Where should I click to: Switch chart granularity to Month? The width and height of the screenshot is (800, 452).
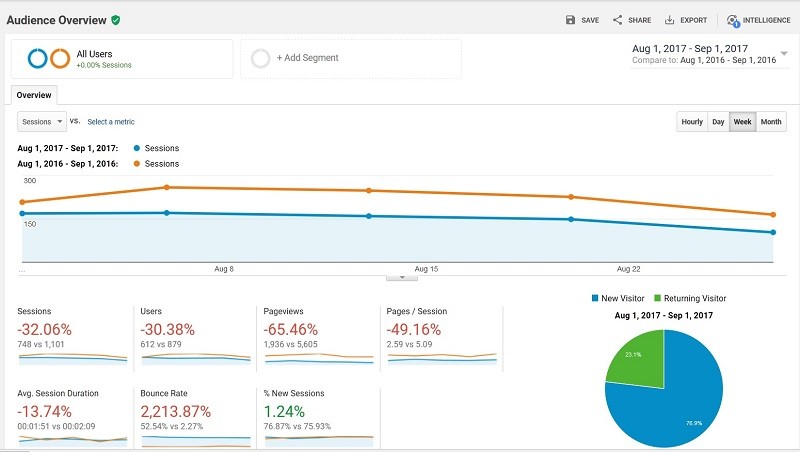pyautogui.click(x=770, y=122)
